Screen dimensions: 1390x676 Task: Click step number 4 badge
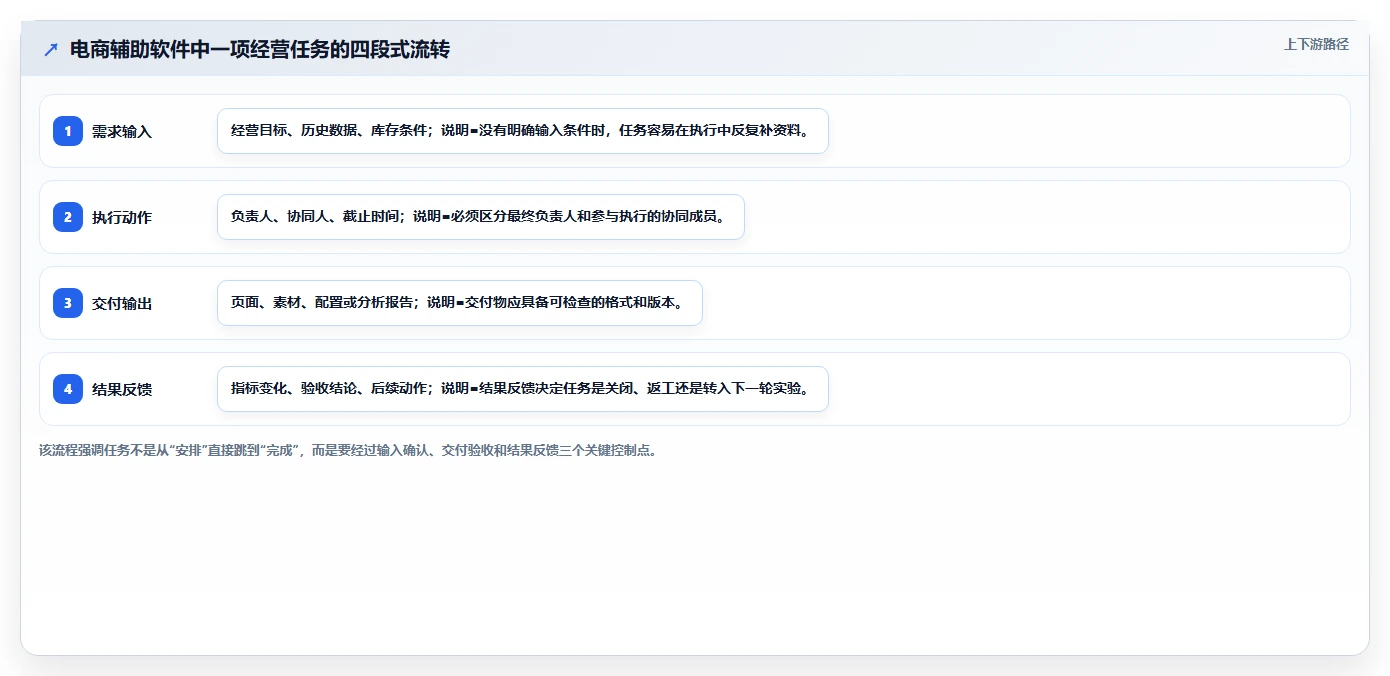[x=68, y=389]
